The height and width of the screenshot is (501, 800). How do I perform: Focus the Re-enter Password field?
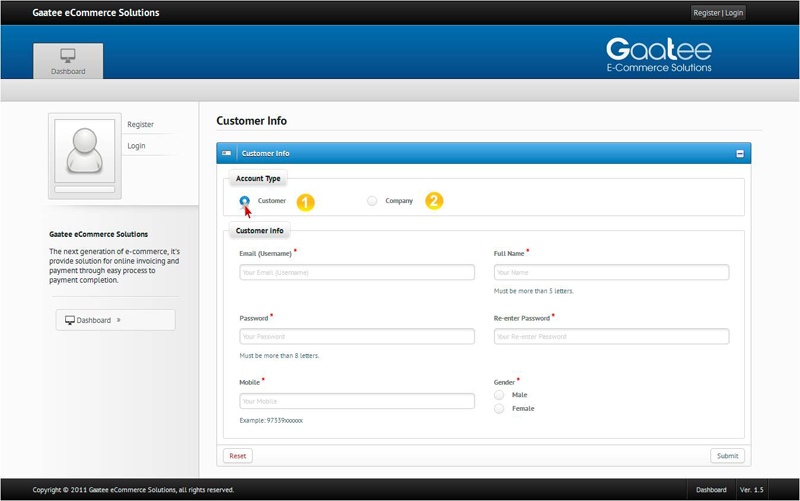click(x=611, y=336)
